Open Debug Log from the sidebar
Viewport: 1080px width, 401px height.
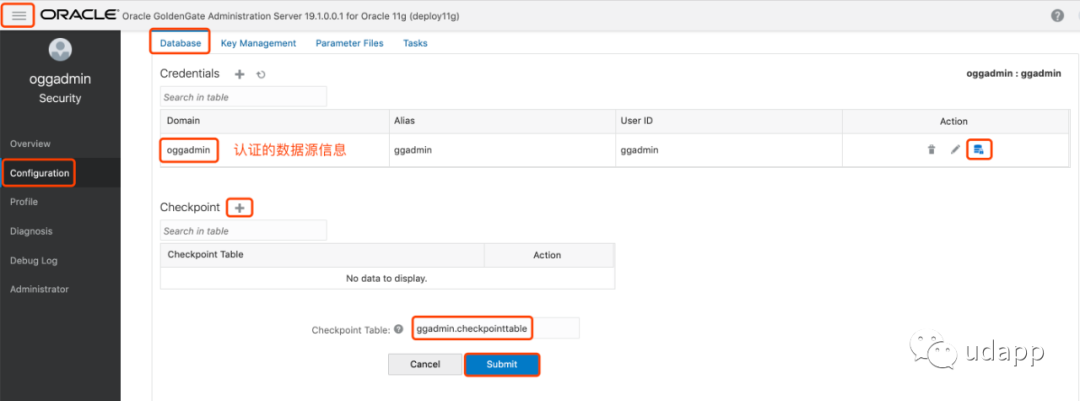coord(34,260)
